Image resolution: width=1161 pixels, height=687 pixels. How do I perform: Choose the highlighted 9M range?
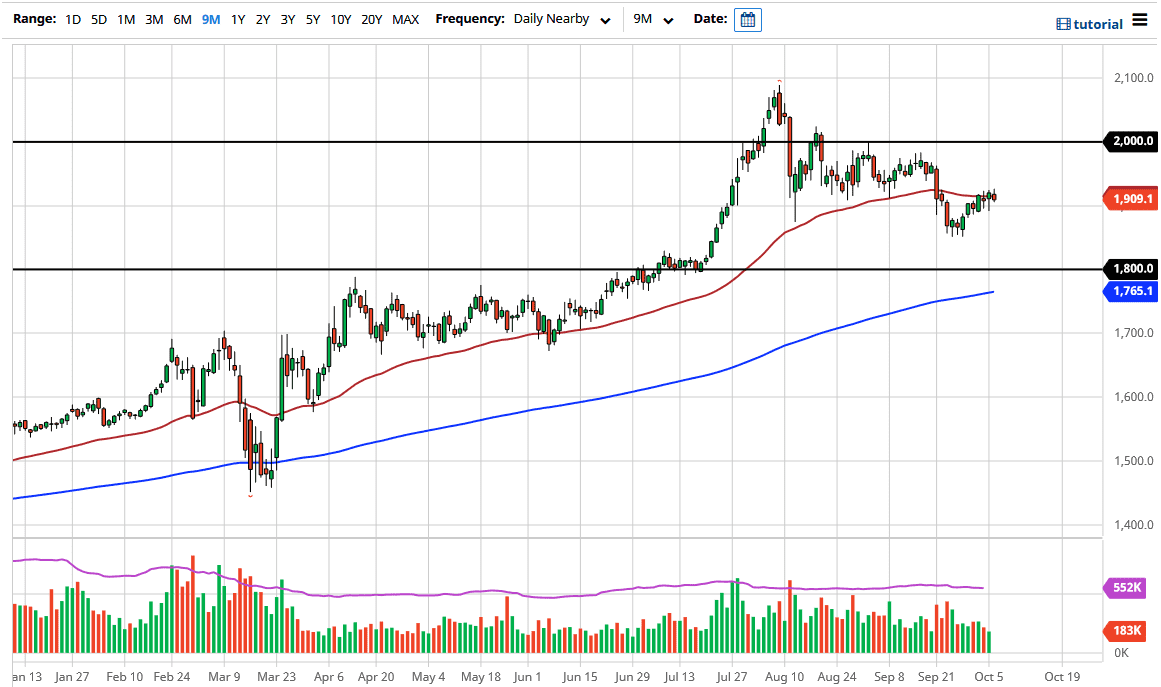tap(210, 19)
